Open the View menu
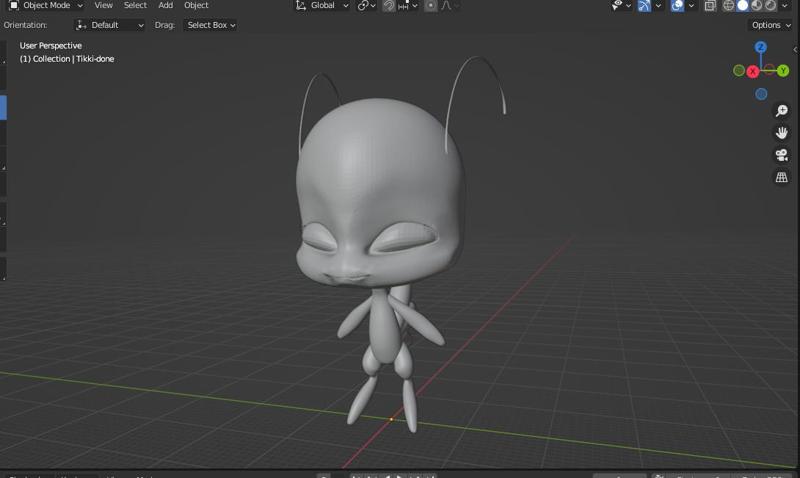The width and height of the screenshot is (800, 478). 104,5
